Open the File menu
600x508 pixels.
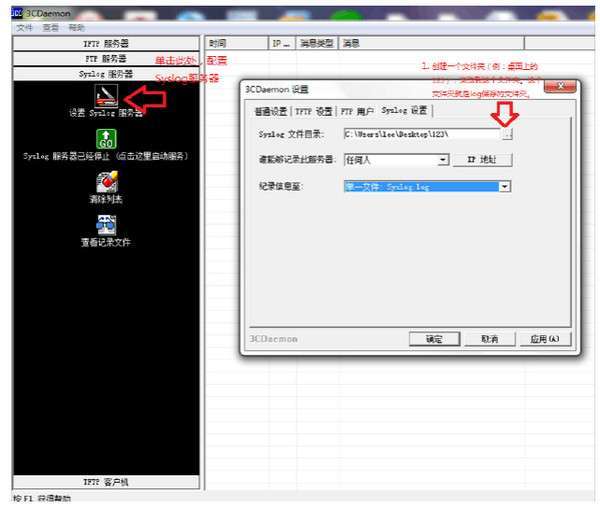coord(24,28)
